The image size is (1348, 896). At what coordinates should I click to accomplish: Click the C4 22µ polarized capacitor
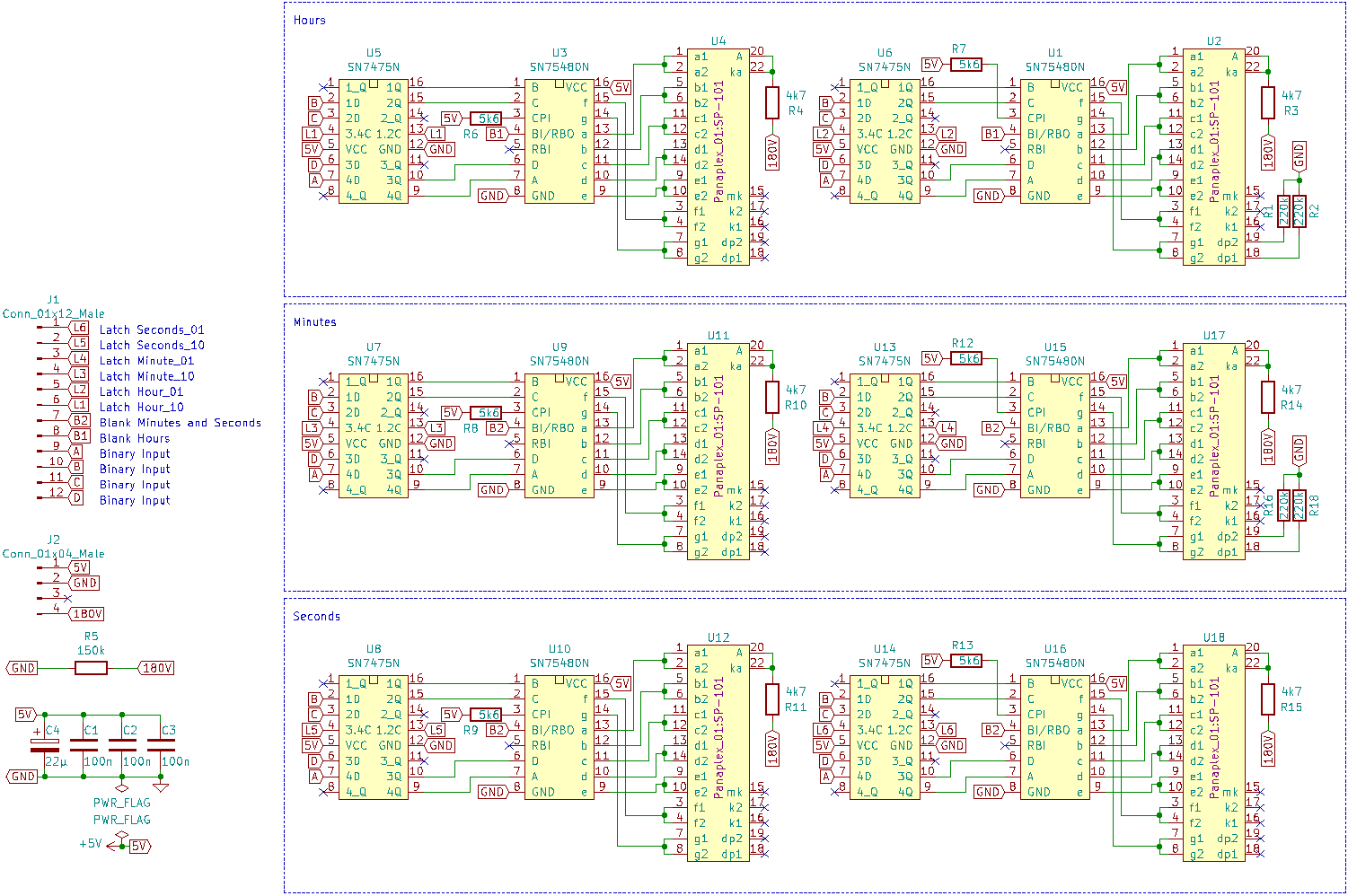[45, 746]
